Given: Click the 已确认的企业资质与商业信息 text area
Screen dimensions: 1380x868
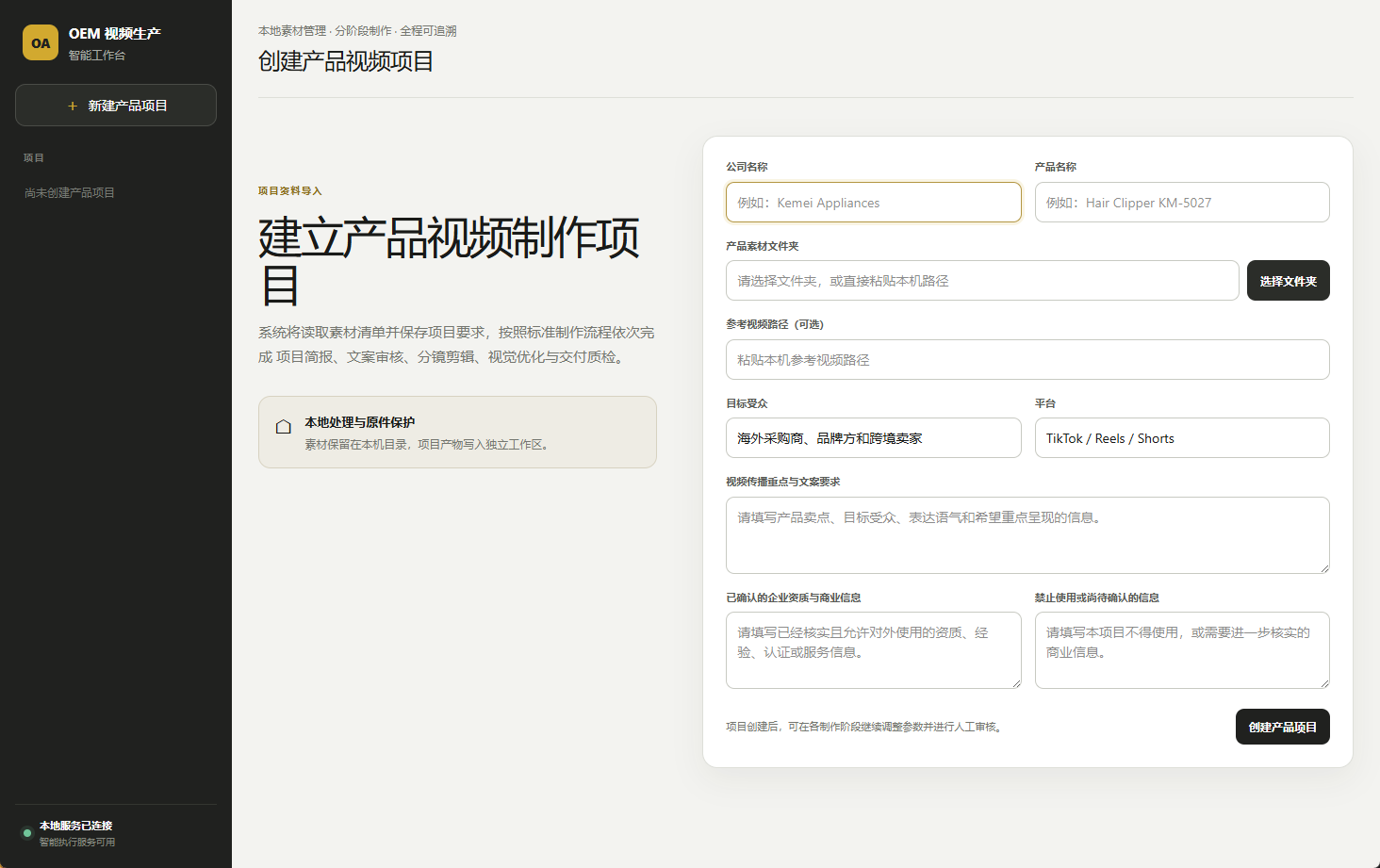Looking at the screenshot, I should pyautogui.click(x=874, y=650).
